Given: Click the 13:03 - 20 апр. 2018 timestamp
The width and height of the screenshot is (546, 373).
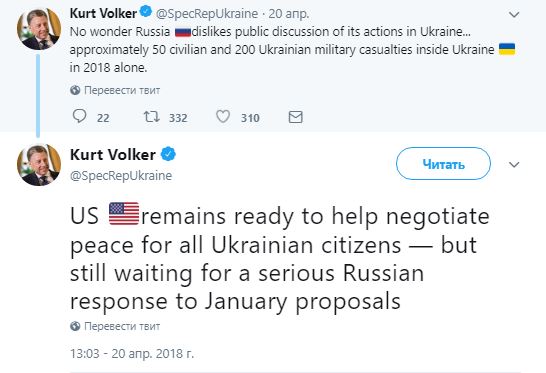Looking at the screenshot, I should [x=132, y=353].
